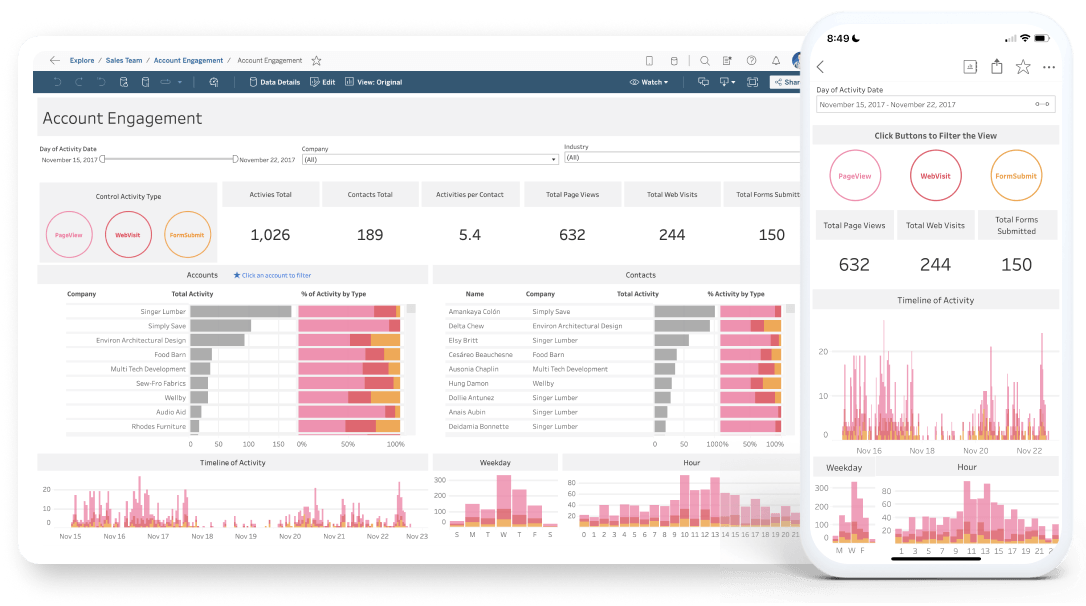Toggle the FormSubmit circle on the mobile view
Image resolution: width=1086 pixels, height=606 pixels.
pyautogui.click(x=1016, y=176)
